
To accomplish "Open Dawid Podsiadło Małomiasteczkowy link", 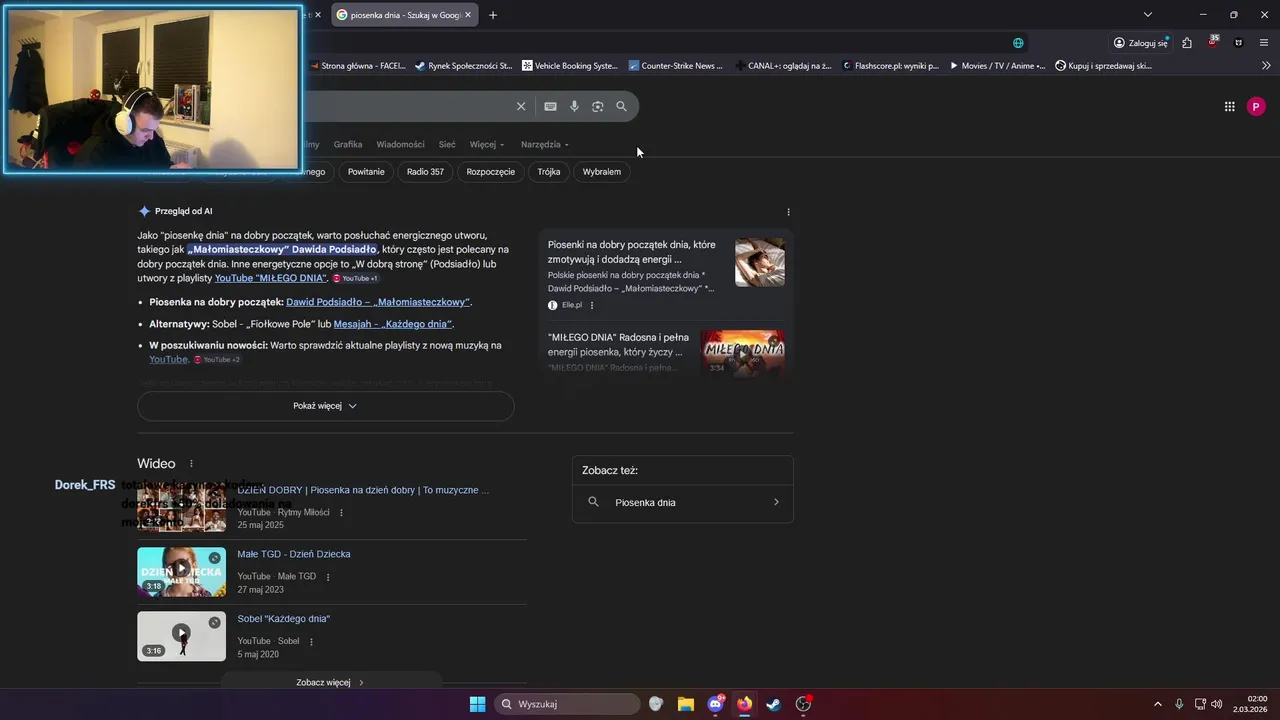I will click(x=378, y=302).
